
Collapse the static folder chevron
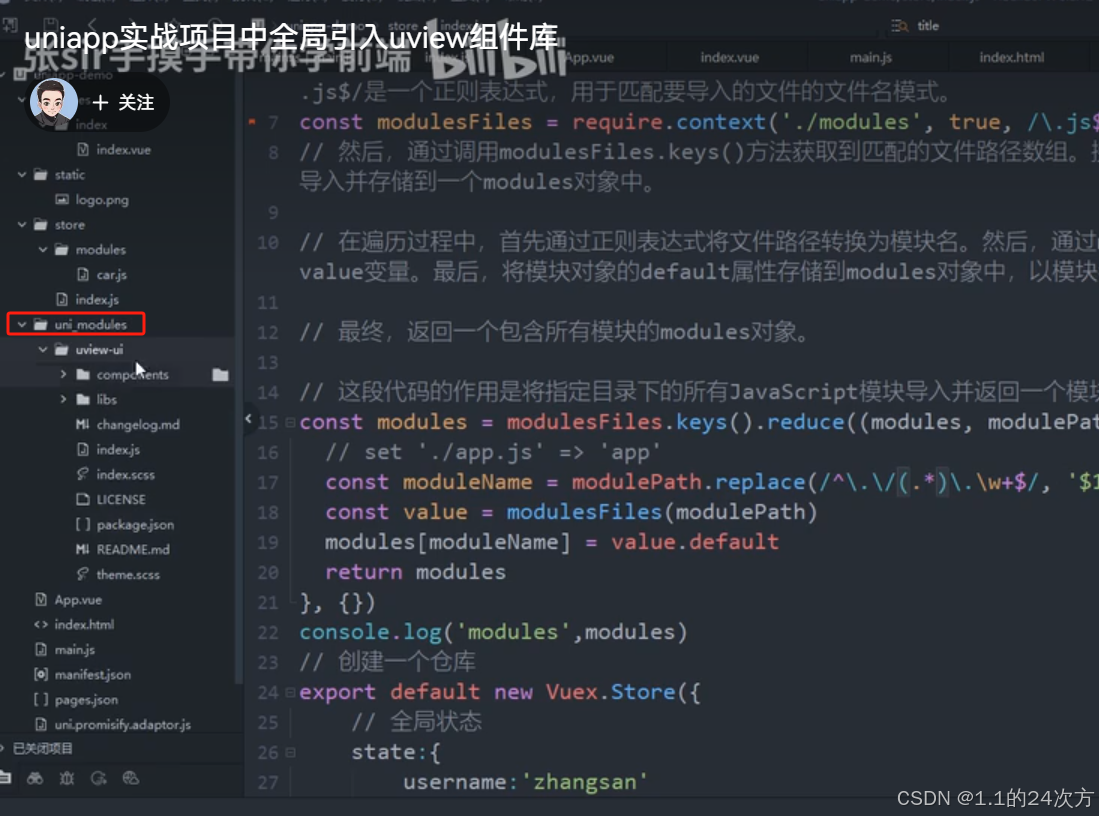click(x=22, y=175)
